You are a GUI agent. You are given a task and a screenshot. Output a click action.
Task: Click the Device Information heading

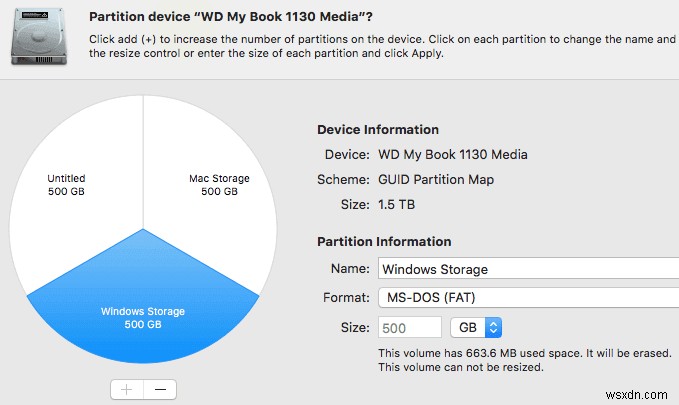pos(377,129)
